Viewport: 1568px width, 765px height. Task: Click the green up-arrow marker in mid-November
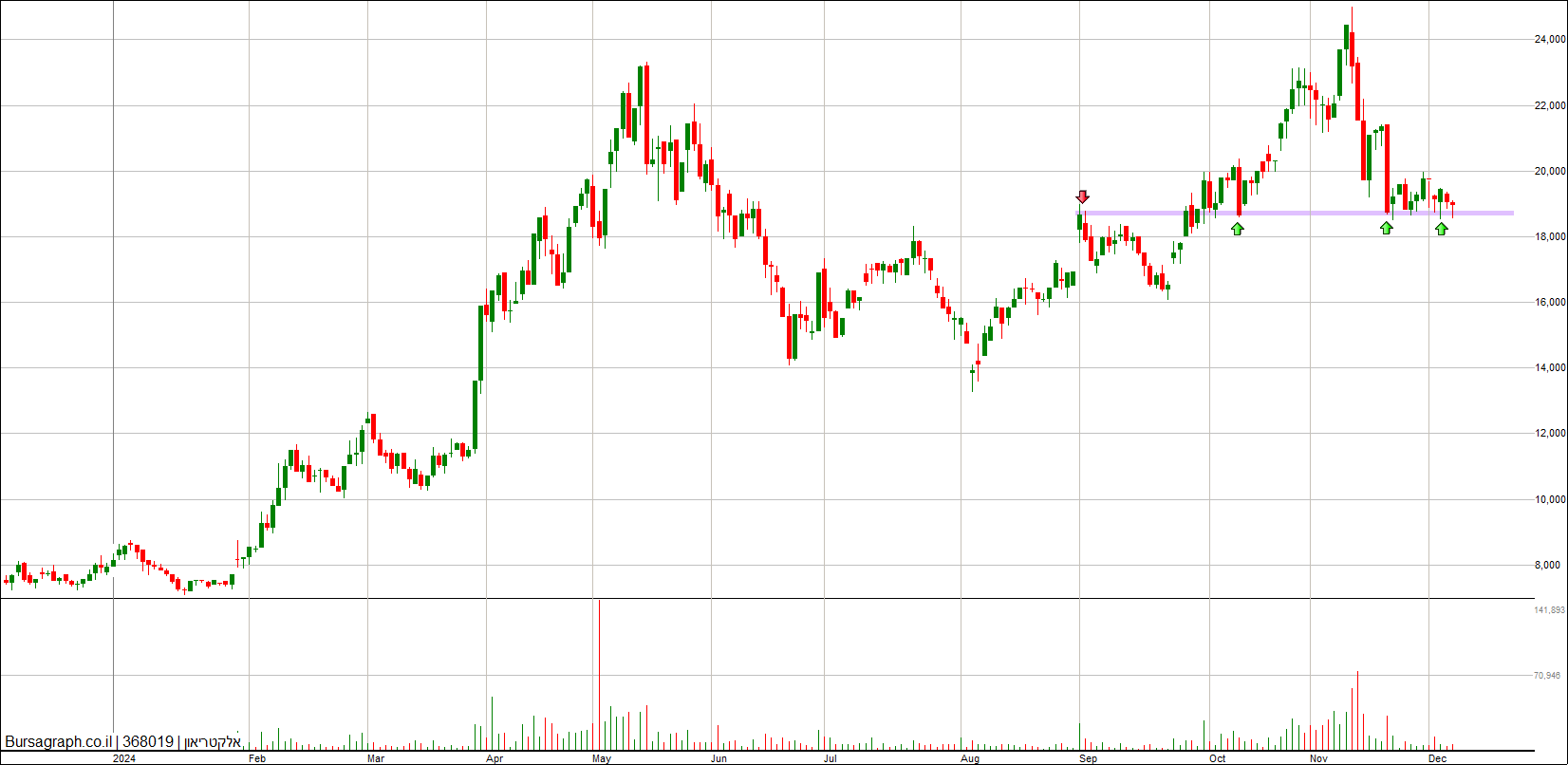point(1387,228)
